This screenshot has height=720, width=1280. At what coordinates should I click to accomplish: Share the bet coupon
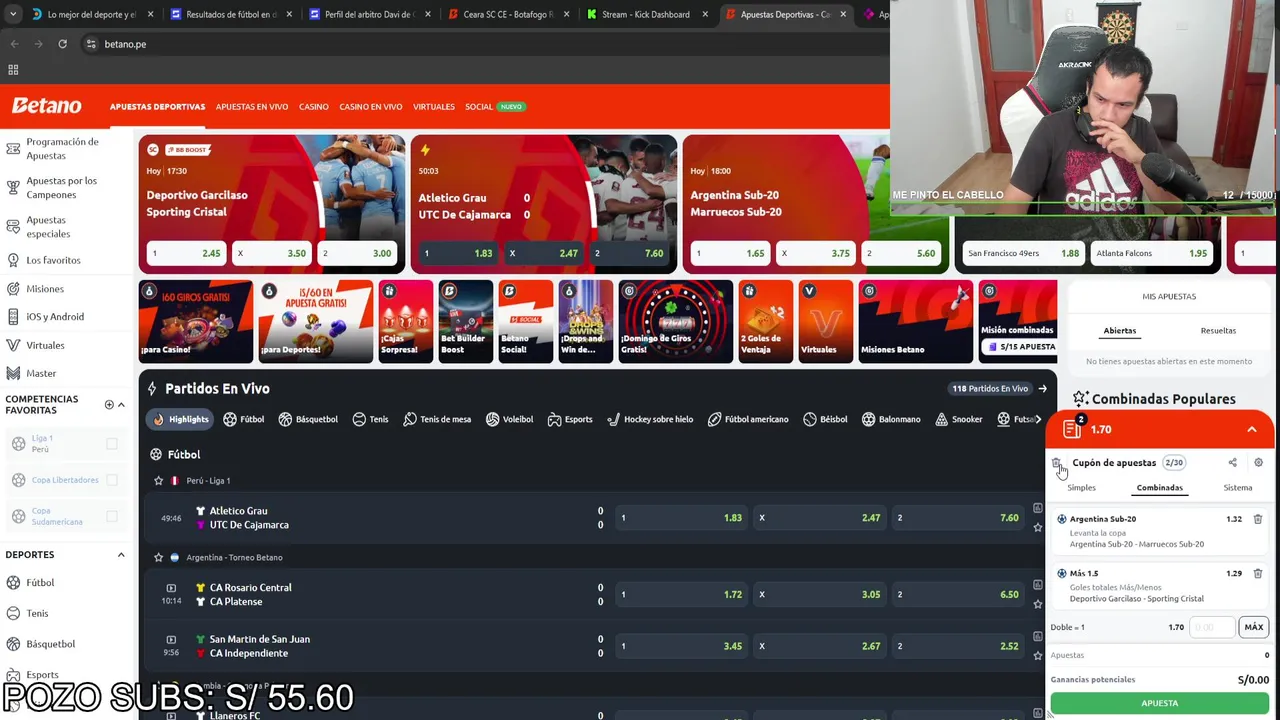[1232, 463]
